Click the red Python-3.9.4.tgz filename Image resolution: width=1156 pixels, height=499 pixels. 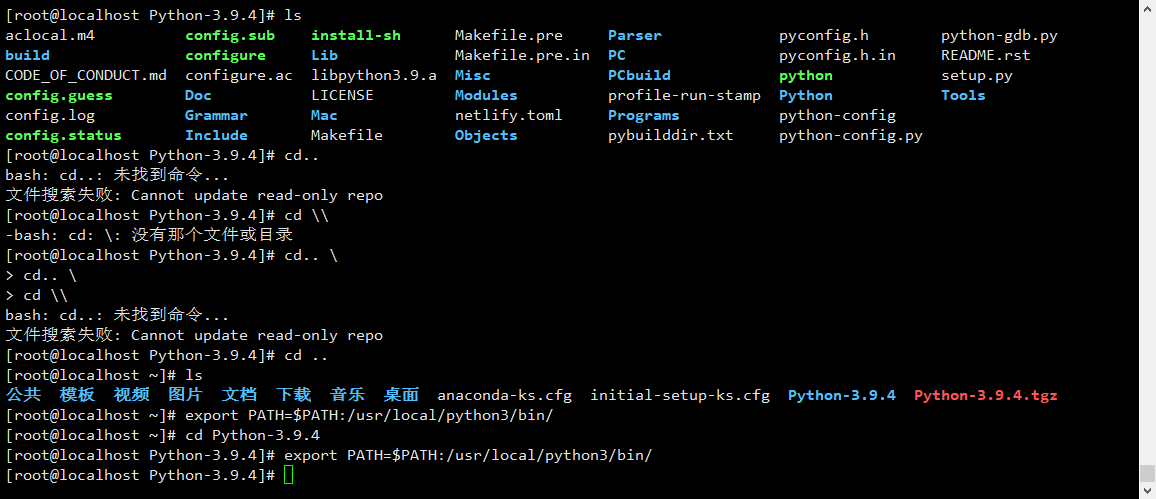click(986, 395)
